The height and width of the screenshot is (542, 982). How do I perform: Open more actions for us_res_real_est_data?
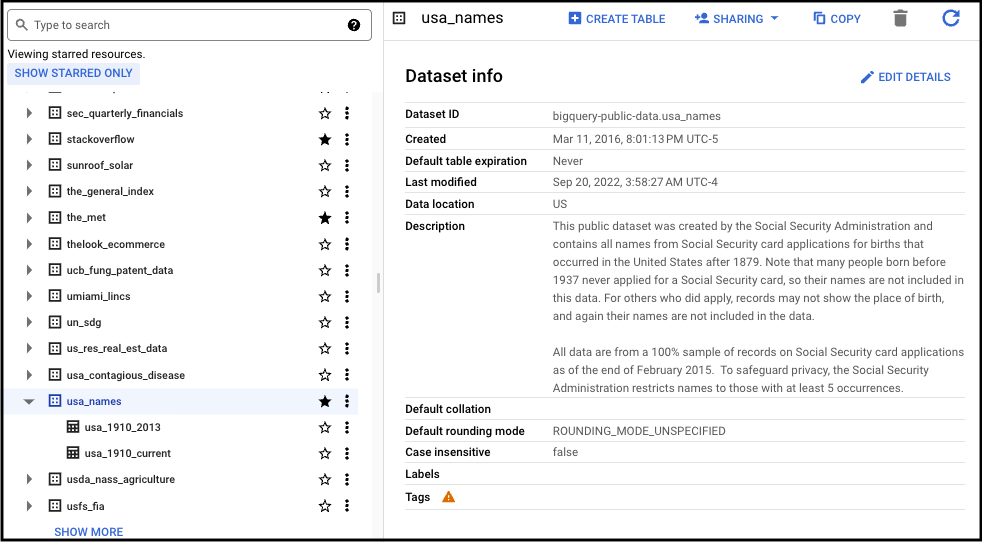point(347,348)
